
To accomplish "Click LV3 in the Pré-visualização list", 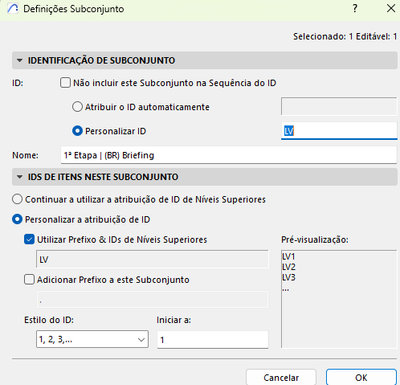I will [x=289, y=277].
